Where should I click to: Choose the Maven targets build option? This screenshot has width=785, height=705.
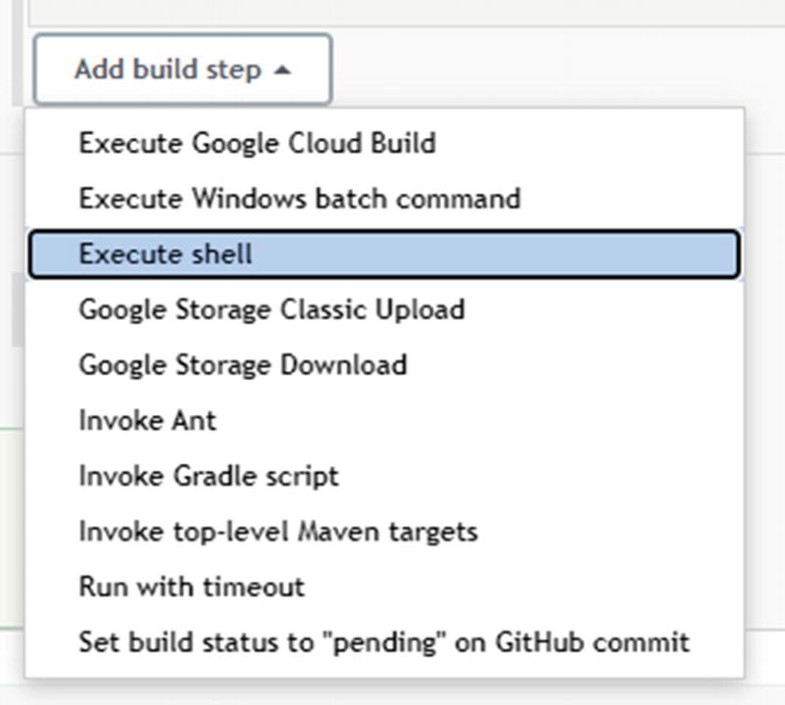tap(278, 531)
